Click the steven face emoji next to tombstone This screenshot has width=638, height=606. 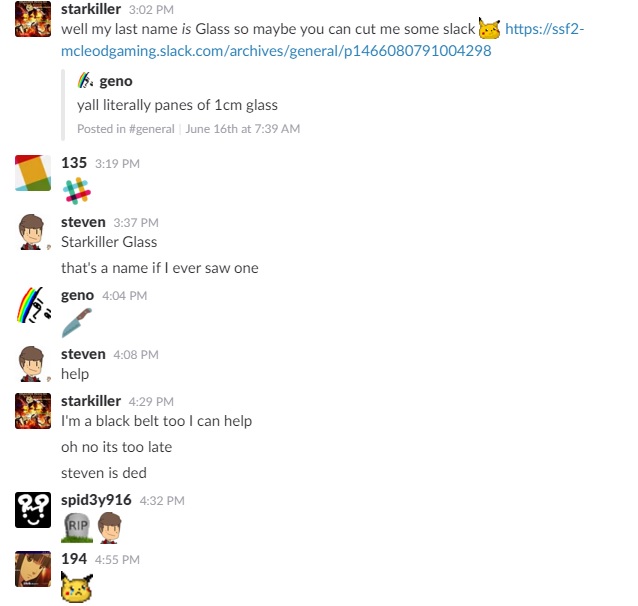coord(109,528)
